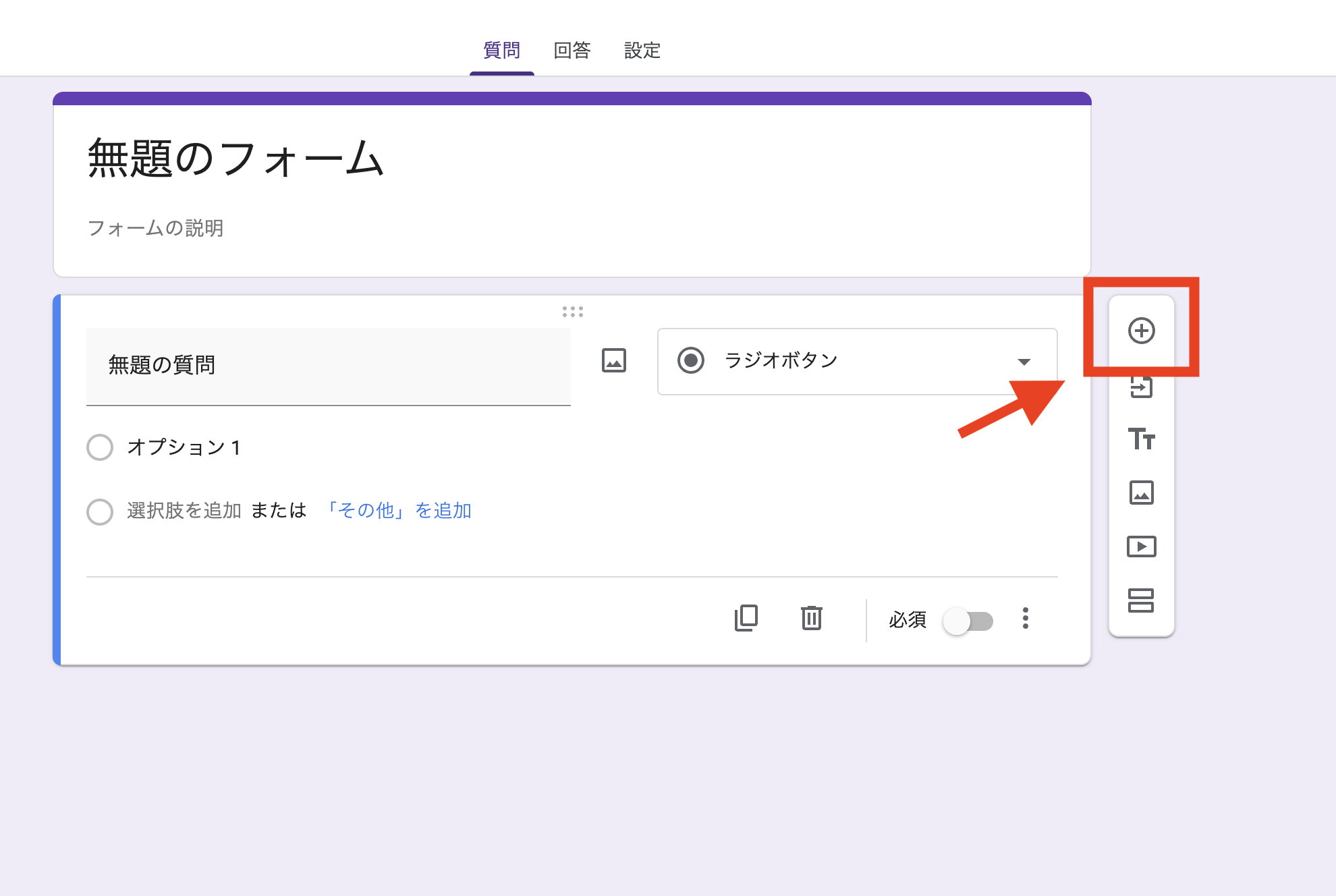The image size is (1336, 896).
Task: Open the question's three-dot more options menu
Action: (1025, 618)
